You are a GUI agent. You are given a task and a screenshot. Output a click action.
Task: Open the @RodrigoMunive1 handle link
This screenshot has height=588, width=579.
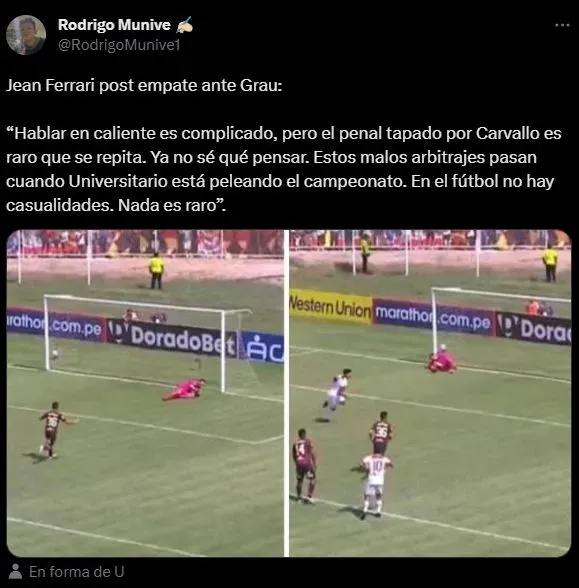click(x=119, y=45)
